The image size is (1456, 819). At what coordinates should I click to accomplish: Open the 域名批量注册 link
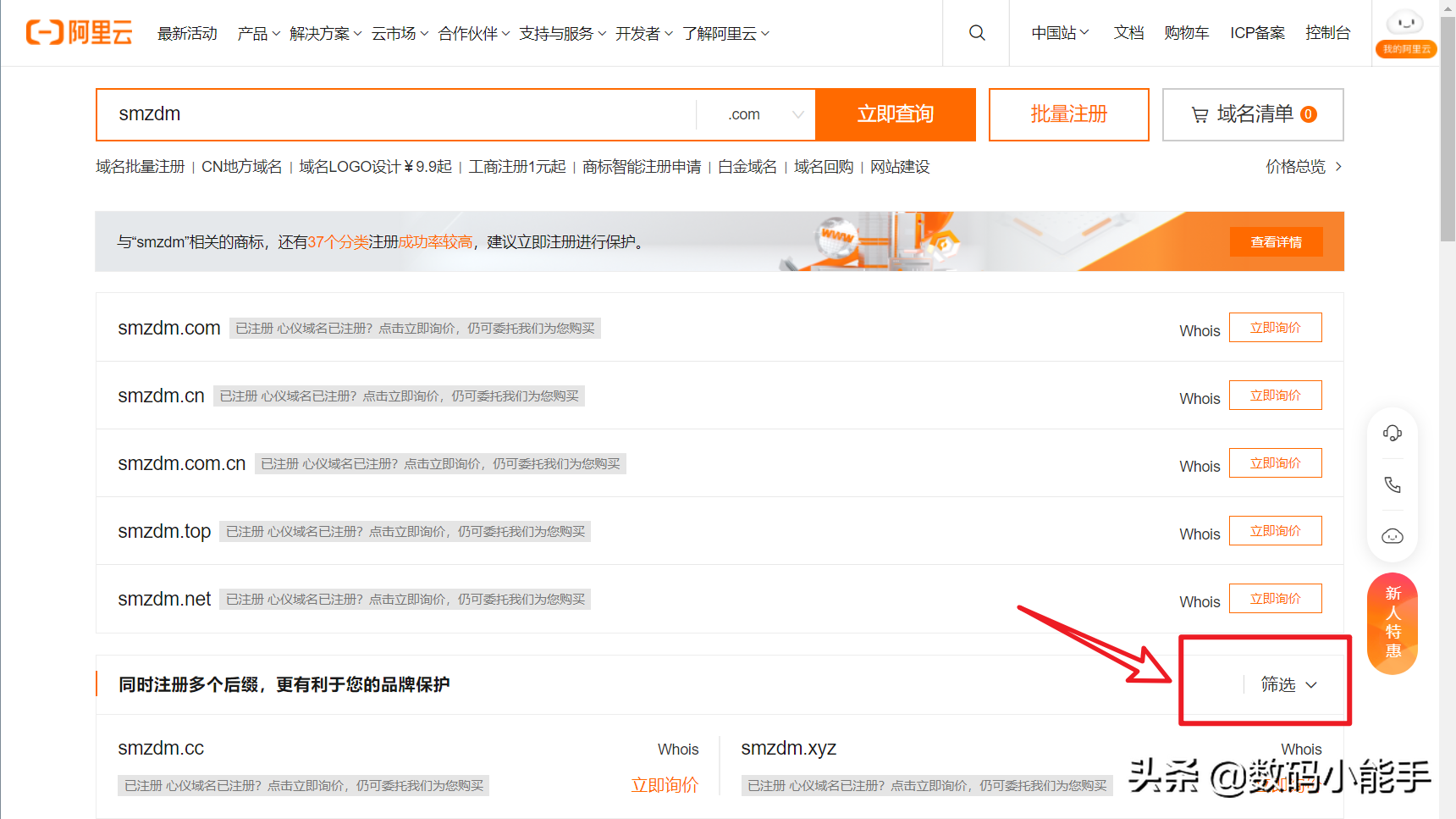[140, 167]
